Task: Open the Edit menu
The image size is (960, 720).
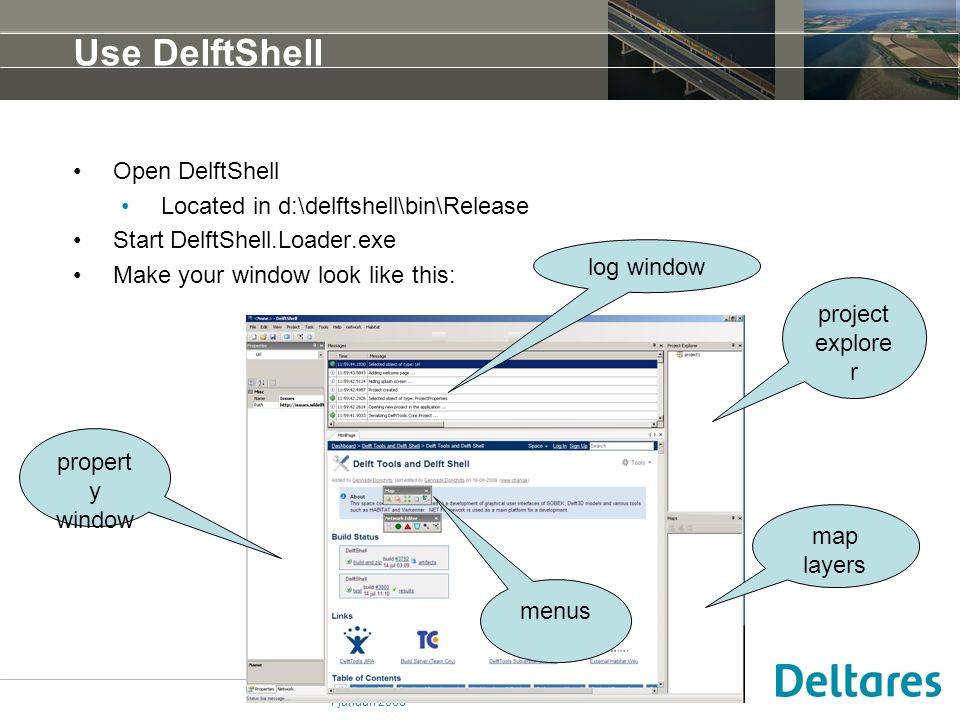Action: [264, 327]
